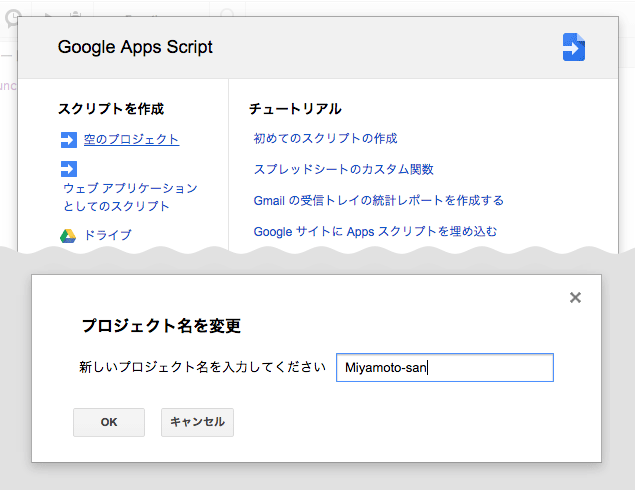This screenshot has width=635, height=490.
Task: Click the Google Drive triangle icon
Action: 68,236
